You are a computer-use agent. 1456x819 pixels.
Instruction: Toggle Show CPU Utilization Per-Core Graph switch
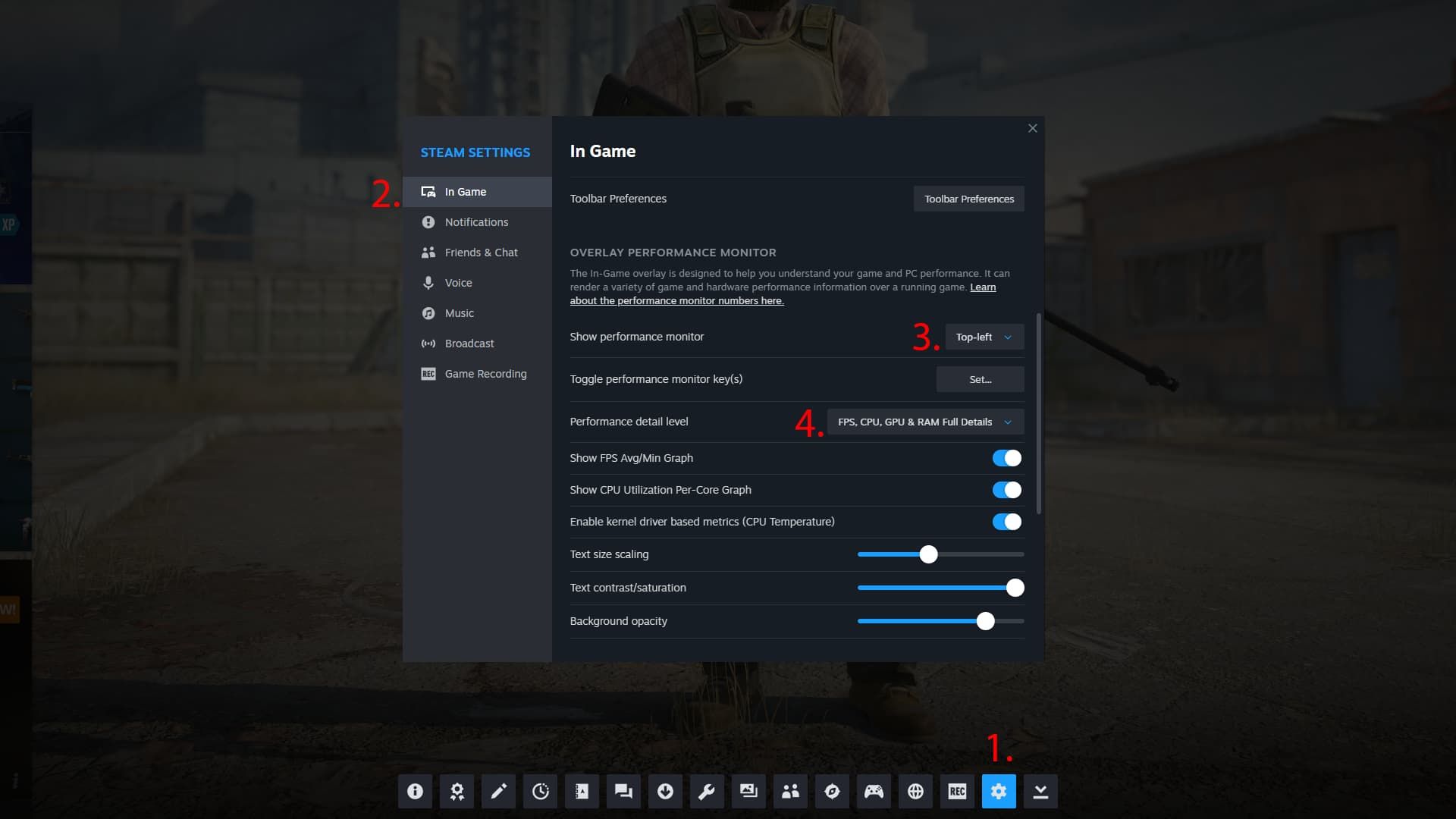click(1007, 490)
